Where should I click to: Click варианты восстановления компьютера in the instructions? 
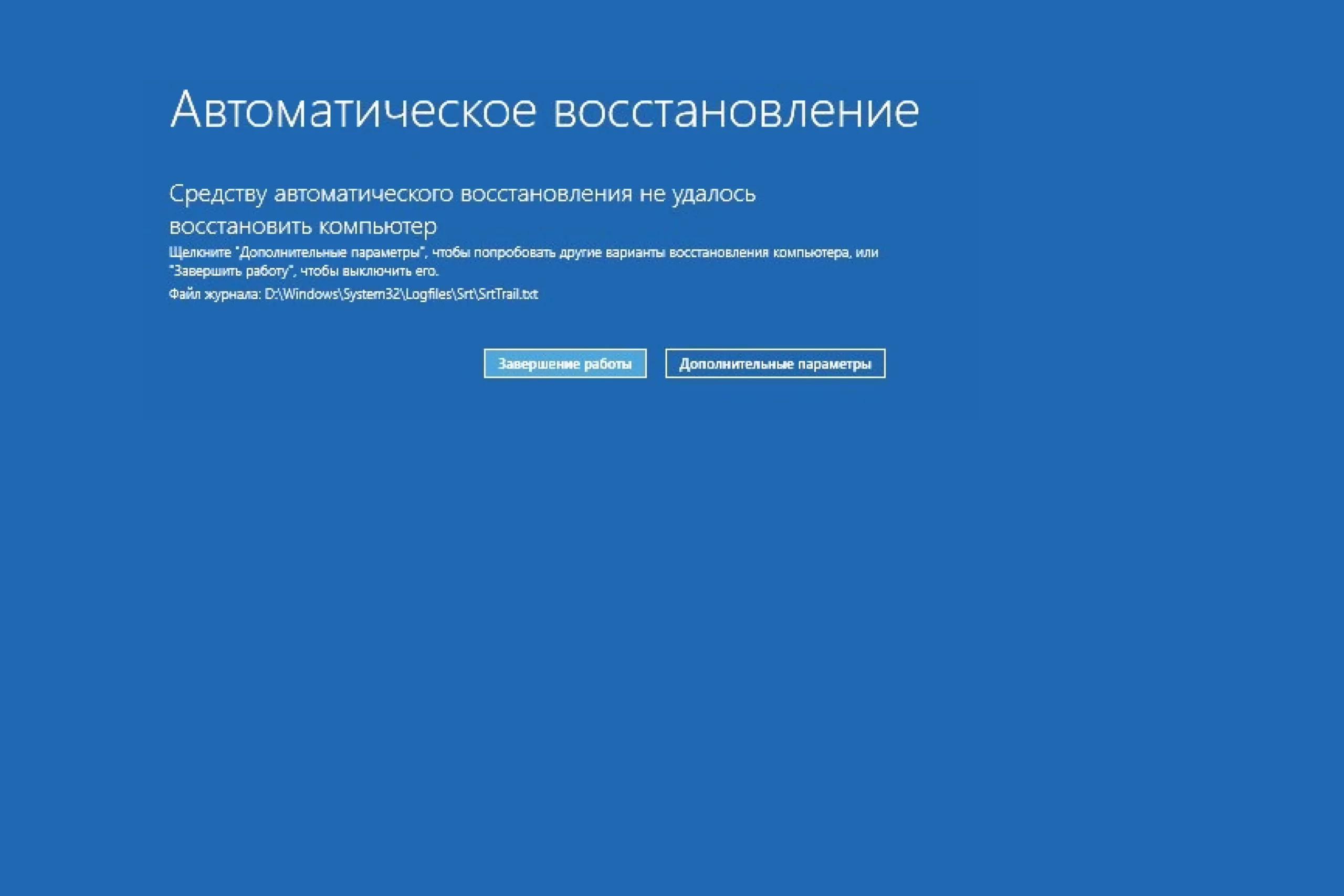click(727, 252)
